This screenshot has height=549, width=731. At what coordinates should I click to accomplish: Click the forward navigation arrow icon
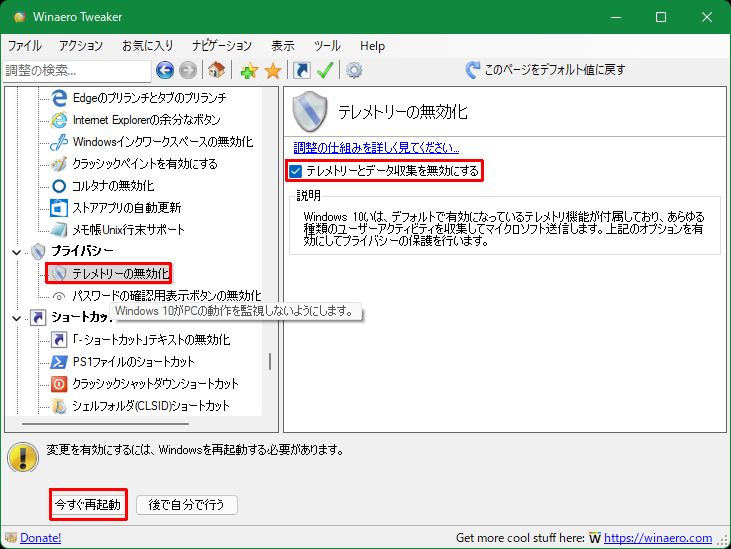tap(188, 70)
